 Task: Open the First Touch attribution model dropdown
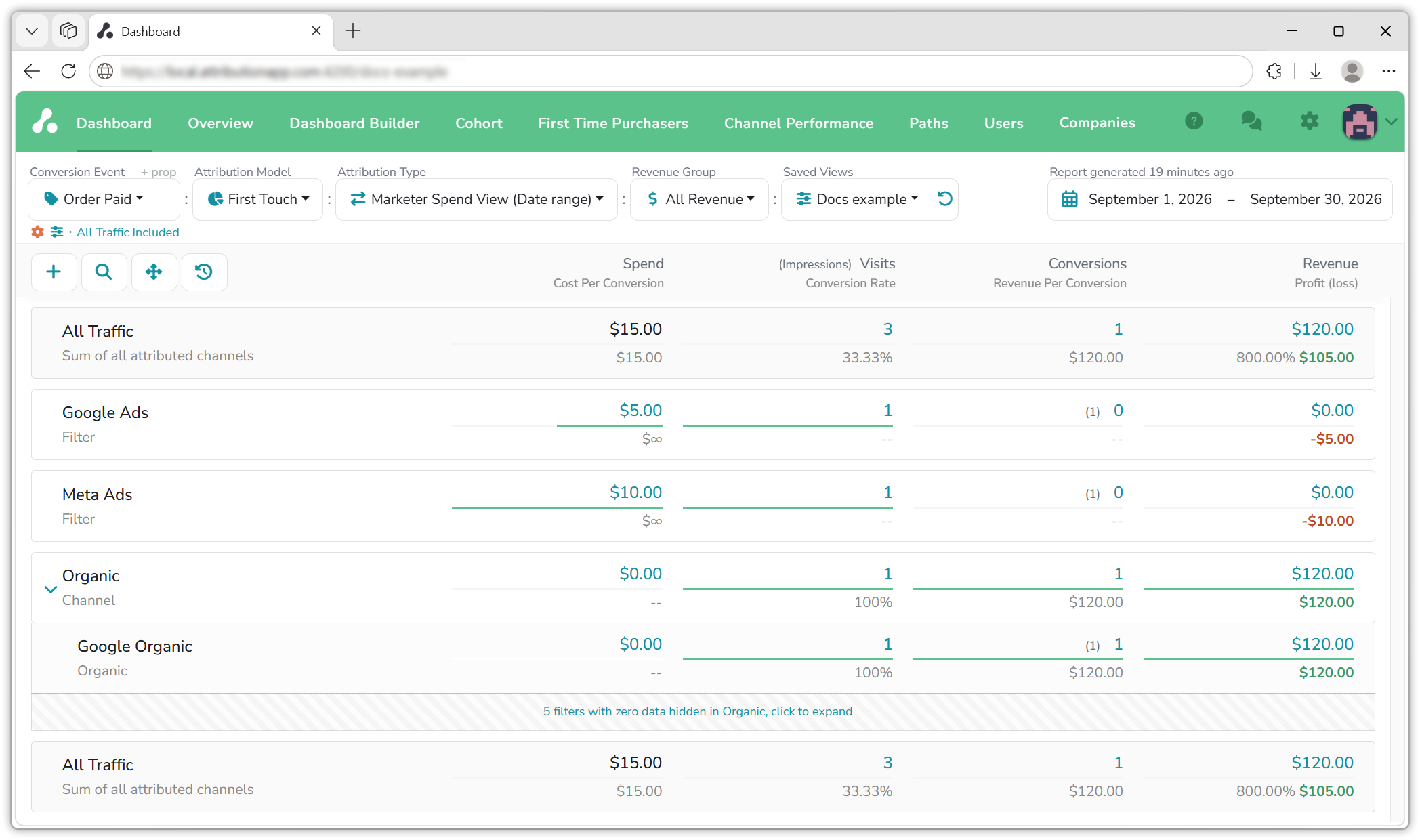point(258,199)
